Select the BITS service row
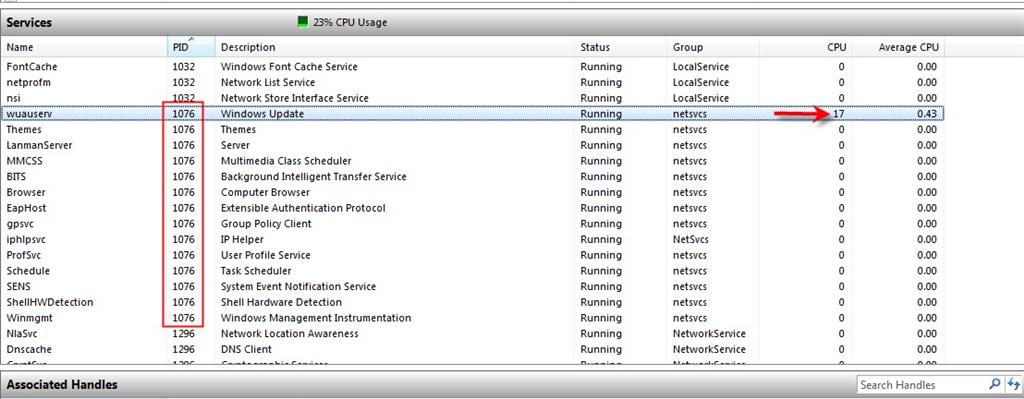Viewport: 1024px width, 399px height. tap(473, 176)
